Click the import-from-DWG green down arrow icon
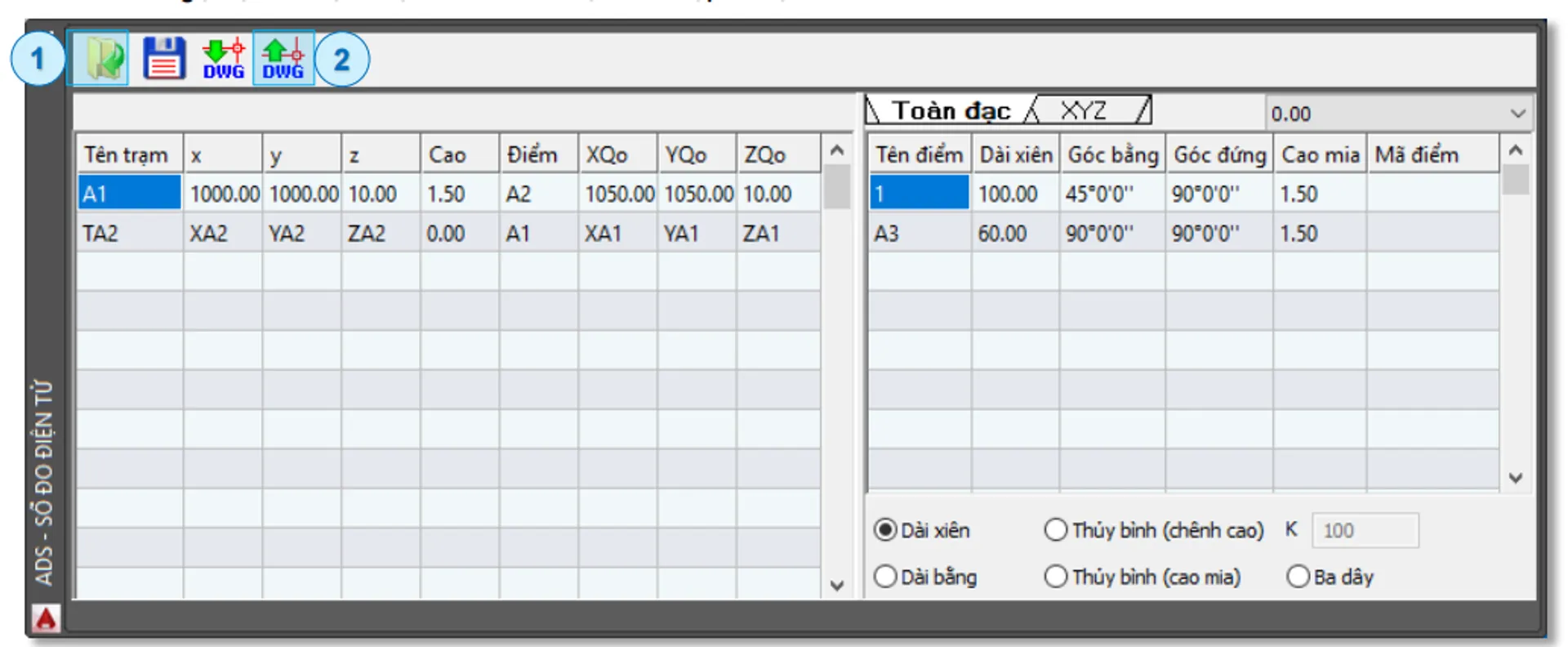This screenshot has height=647, width=1568. point(224,58)
